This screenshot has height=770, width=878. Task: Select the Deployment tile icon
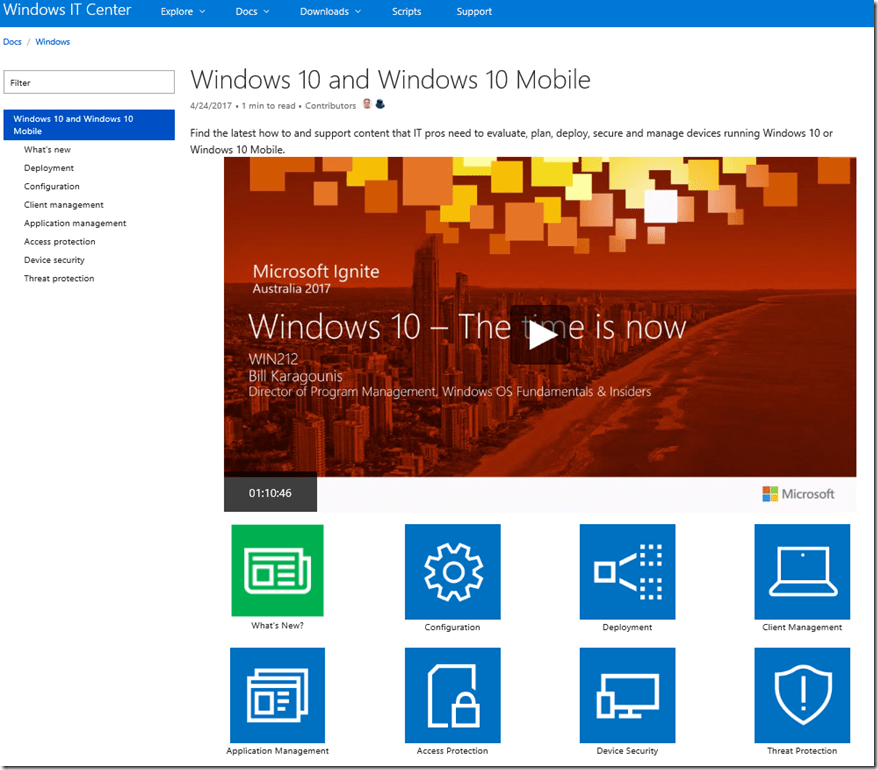click(627, 570)
